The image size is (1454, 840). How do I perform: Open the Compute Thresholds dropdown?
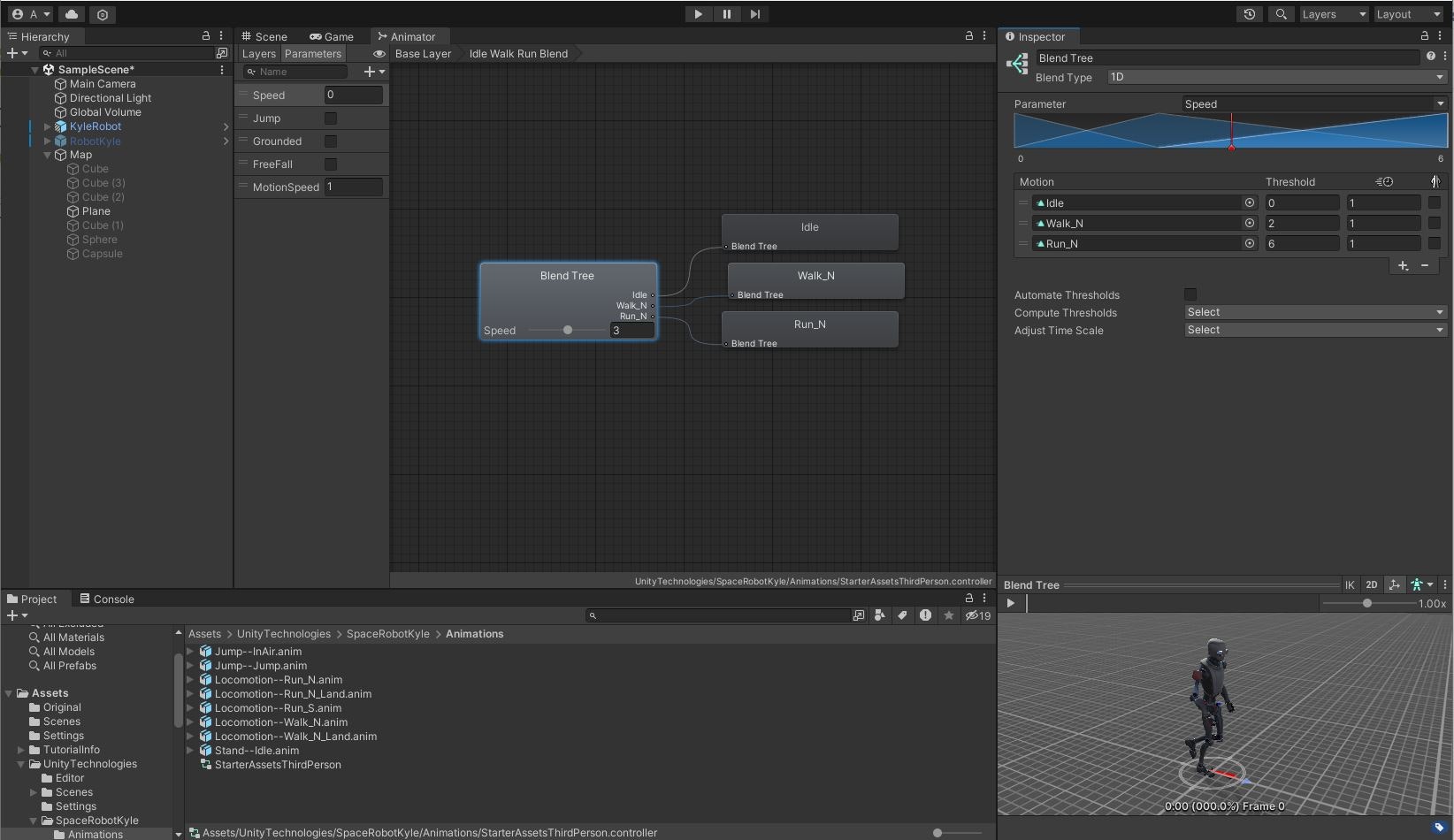[x=1314, y=312]
